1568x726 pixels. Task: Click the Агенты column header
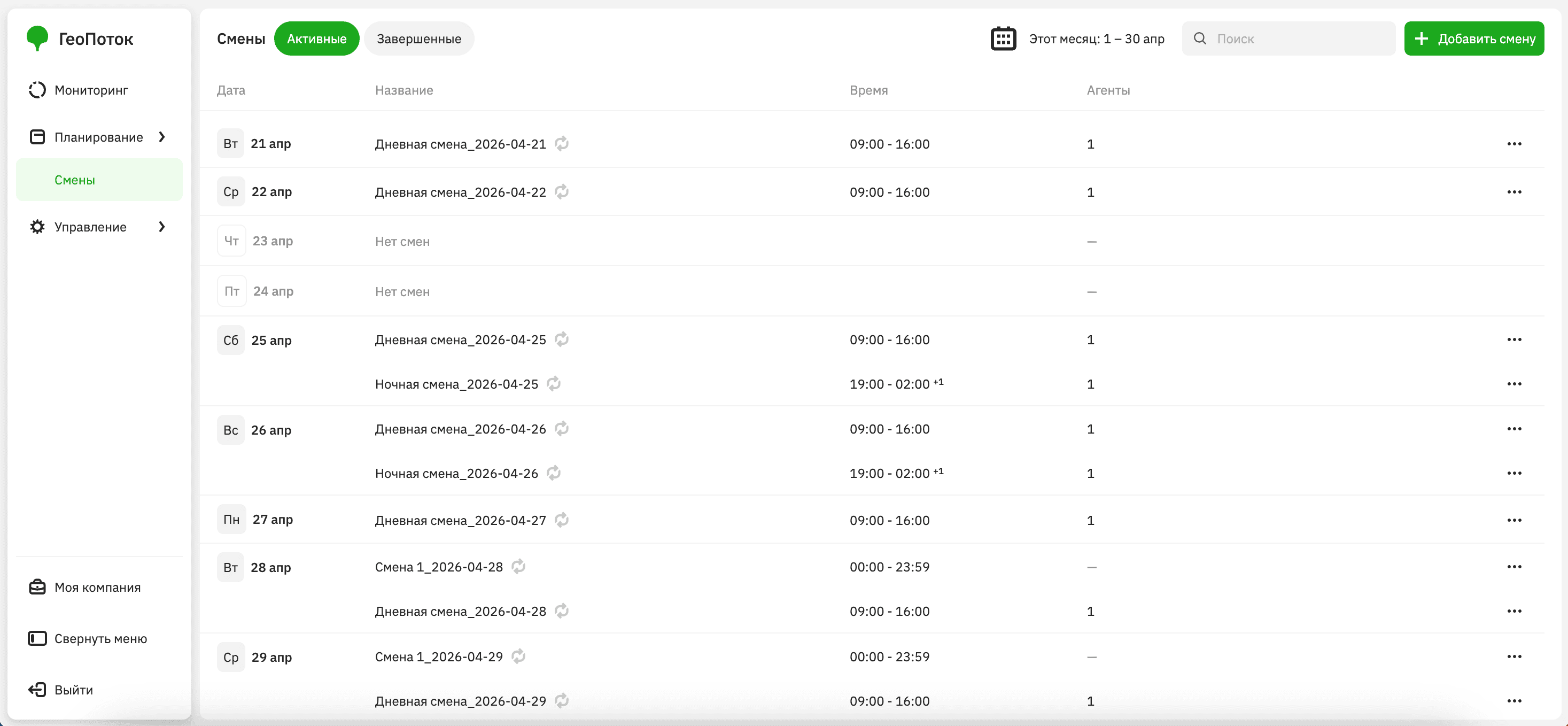(x=1108, y=90)
